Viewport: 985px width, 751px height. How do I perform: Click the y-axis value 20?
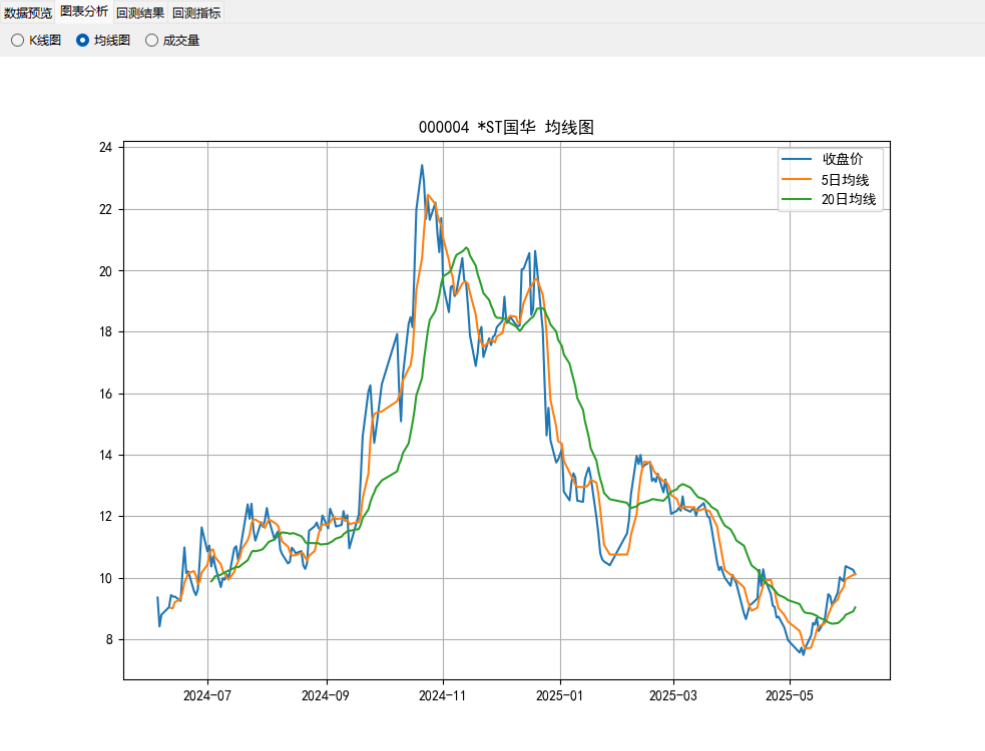(x=106, y=271)
